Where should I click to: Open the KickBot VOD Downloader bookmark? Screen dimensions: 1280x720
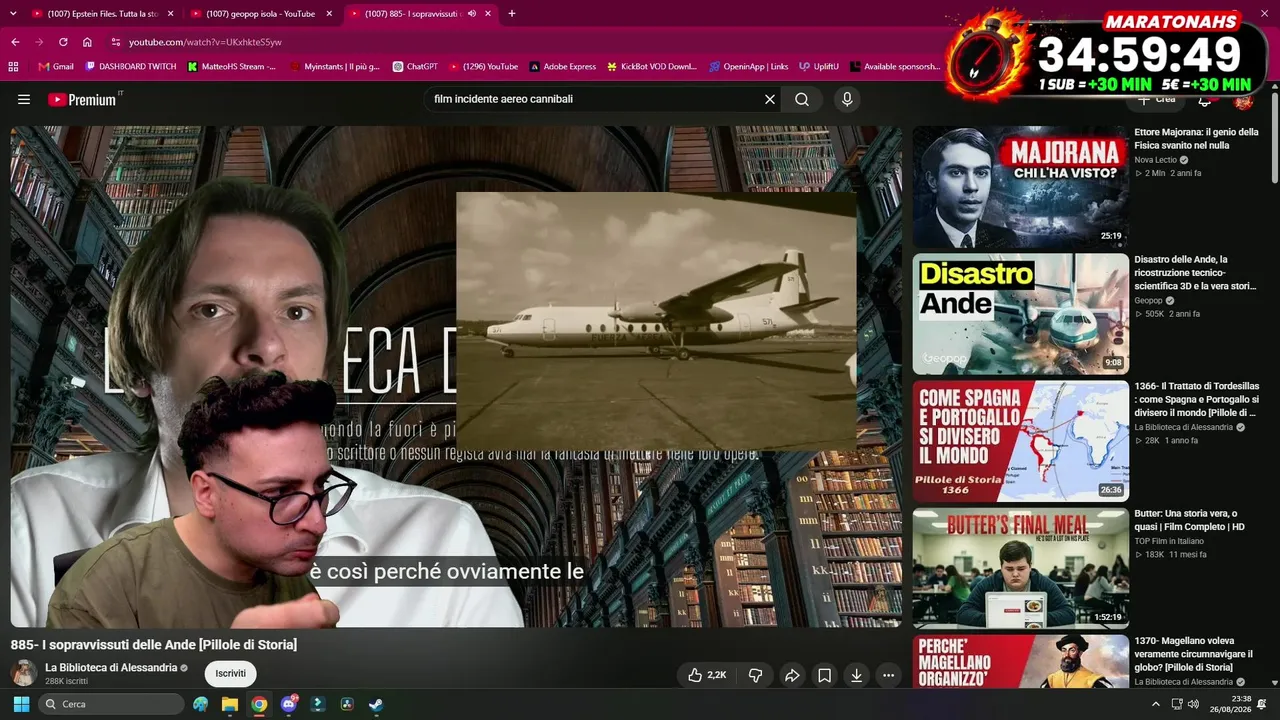(652, 67)
